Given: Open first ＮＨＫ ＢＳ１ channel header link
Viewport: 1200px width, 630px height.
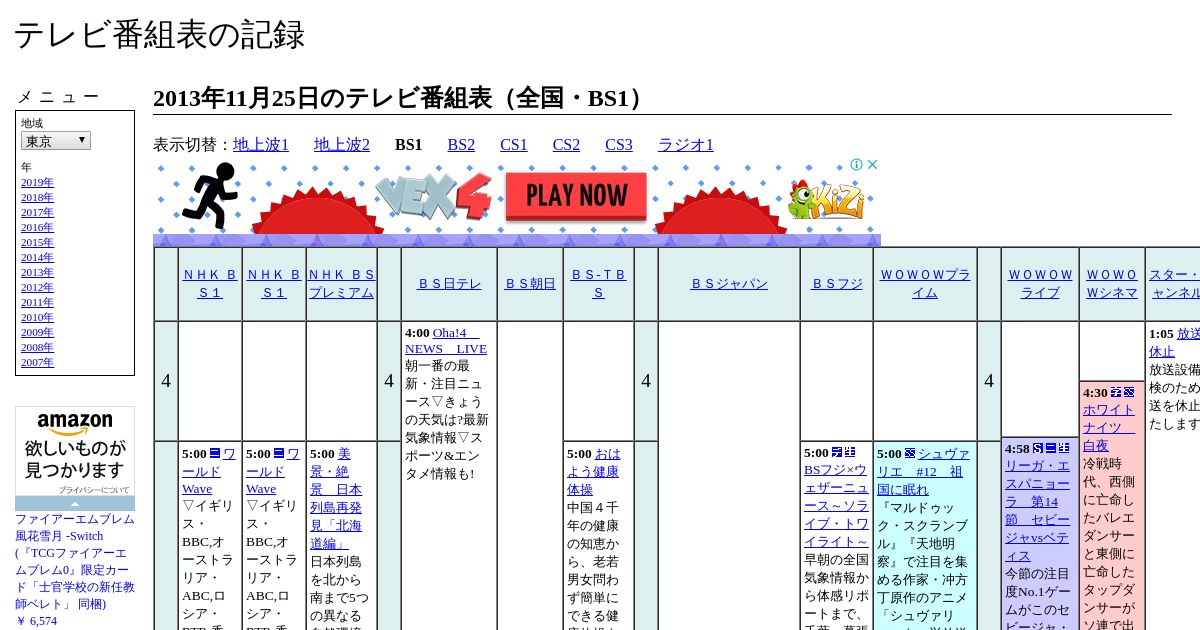Looking at the screenshot, I should tap(210, 283).
